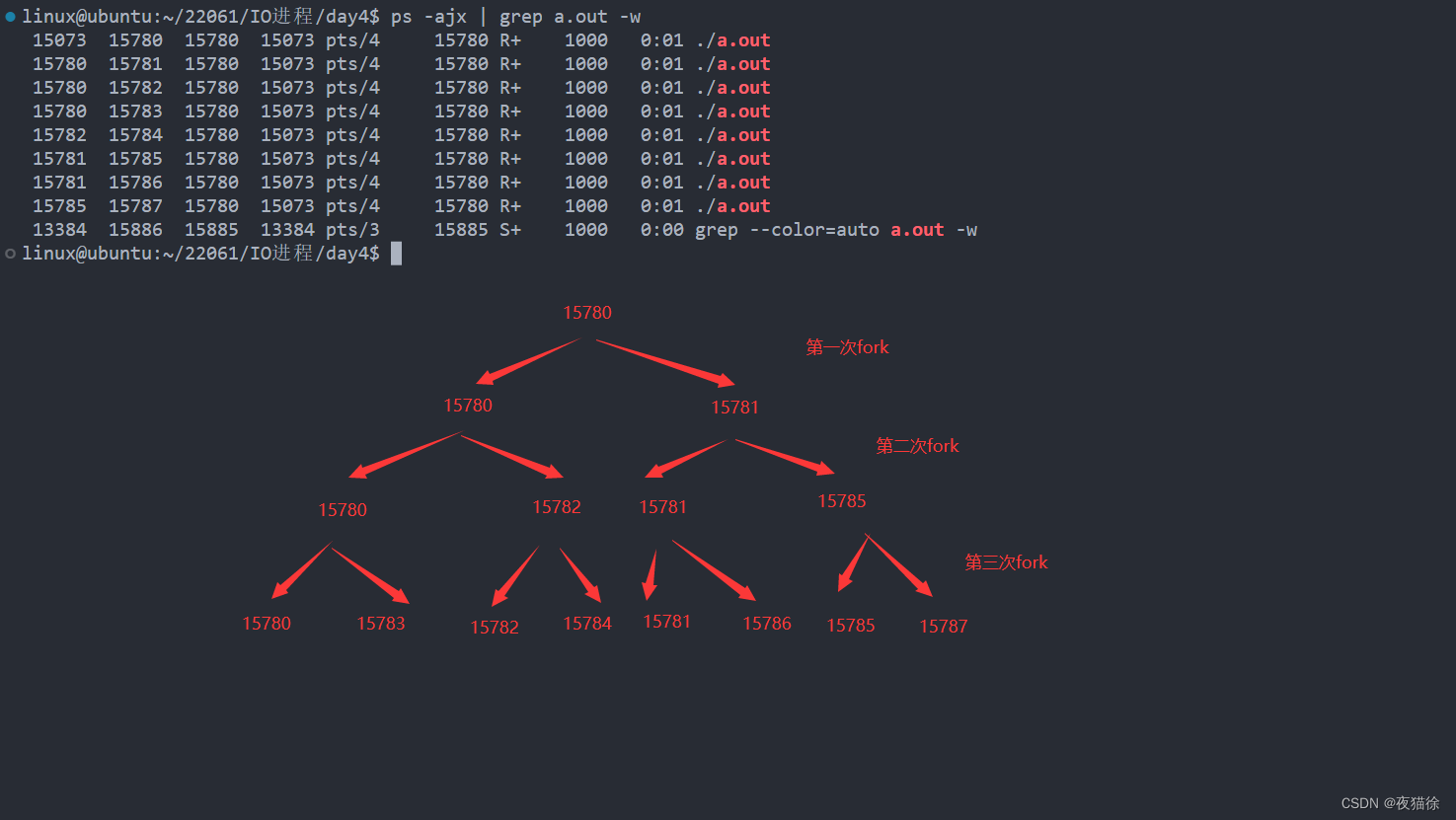This screenshot has height=820, width=1456.
Task: Click PID 15886 in the grep row
Action: click(x=135, y=230)
